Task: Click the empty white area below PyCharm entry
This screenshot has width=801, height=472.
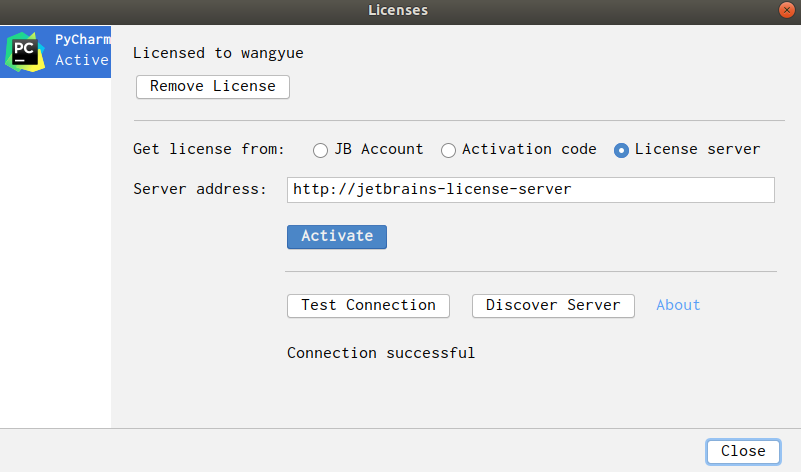Action: (x=55, y=250)
